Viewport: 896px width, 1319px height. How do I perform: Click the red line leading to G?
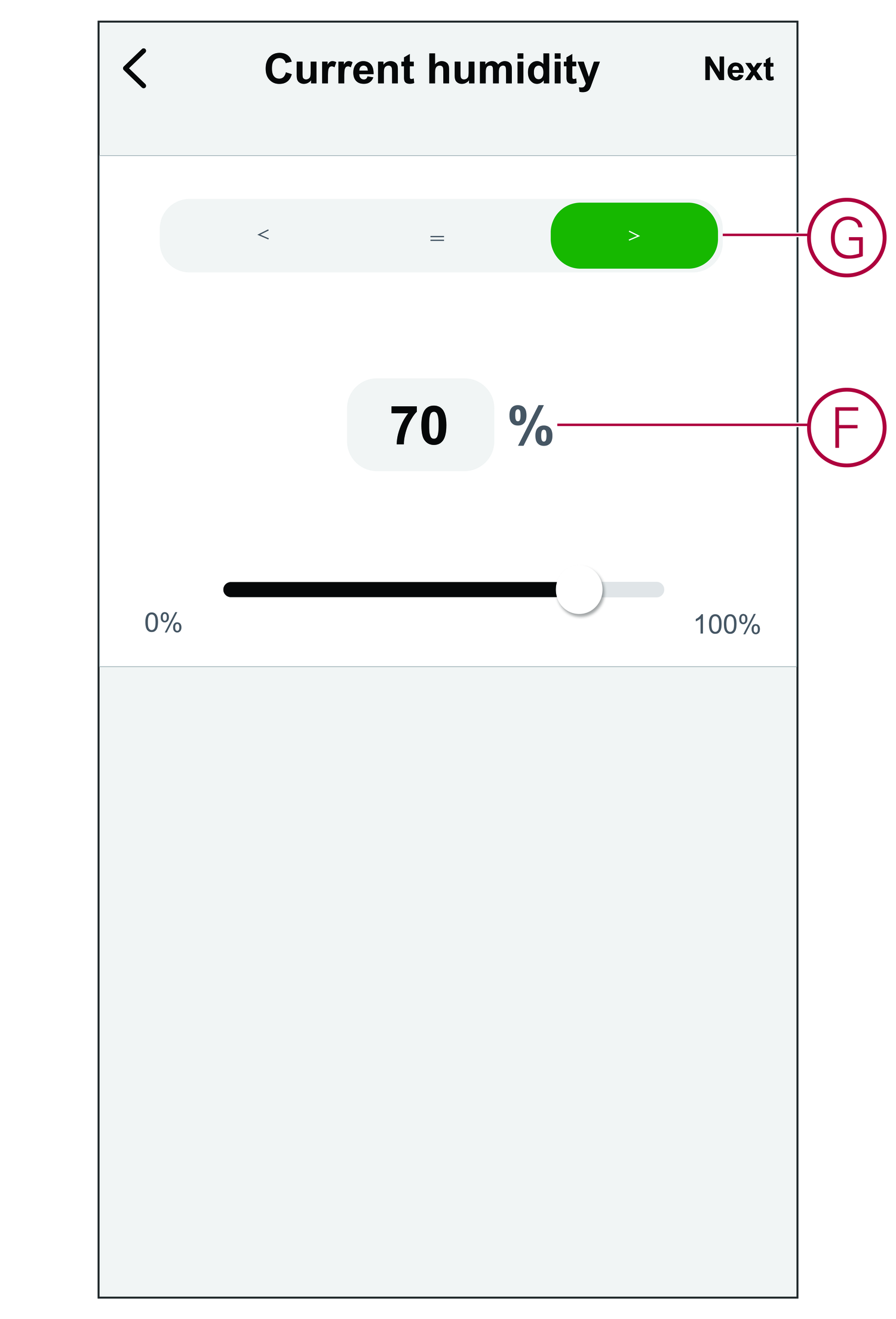[x=765, y=235]
